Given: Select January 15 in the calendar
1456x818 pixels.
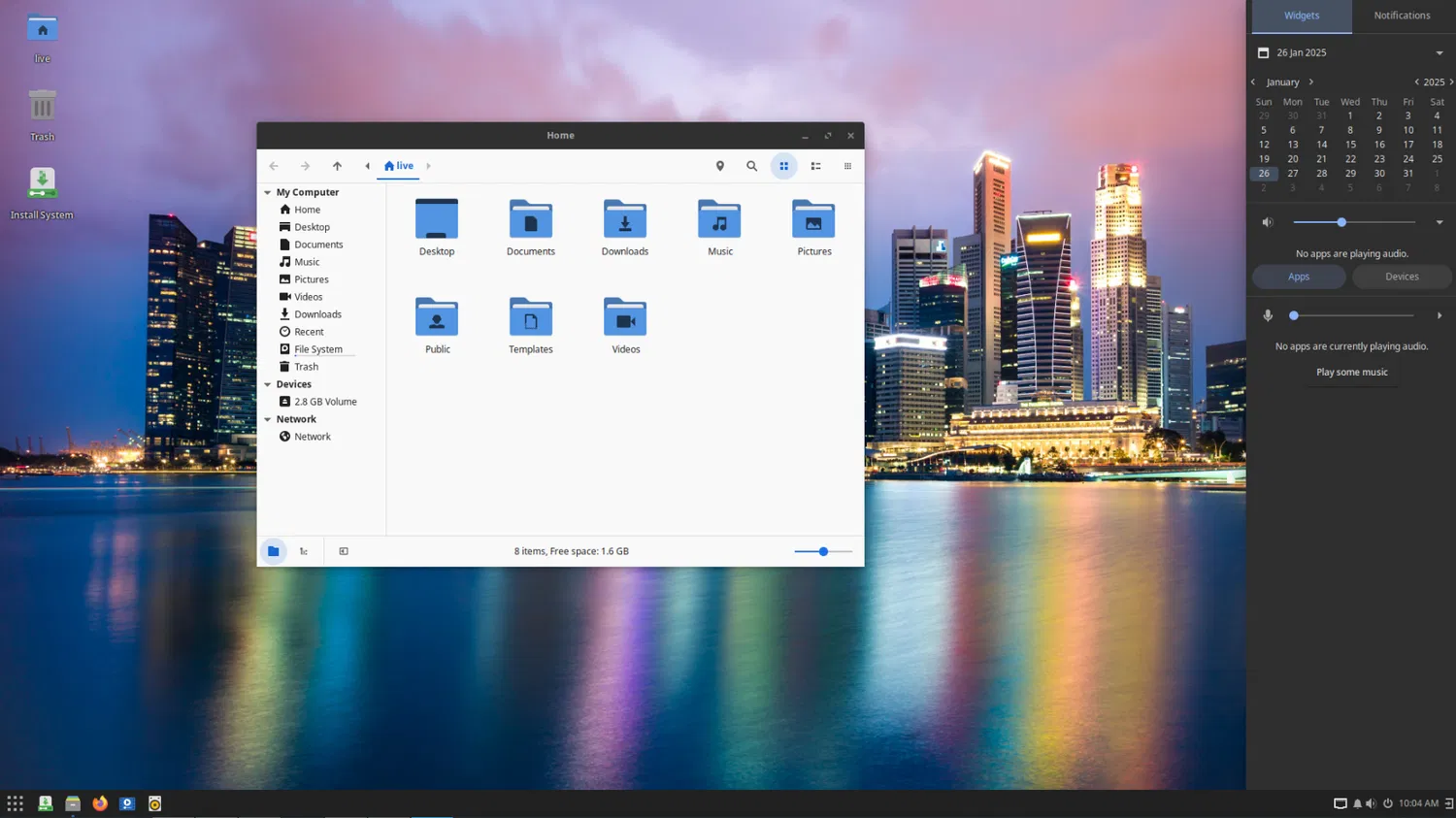Looking at the screenshot, I should pos(1350,145).
